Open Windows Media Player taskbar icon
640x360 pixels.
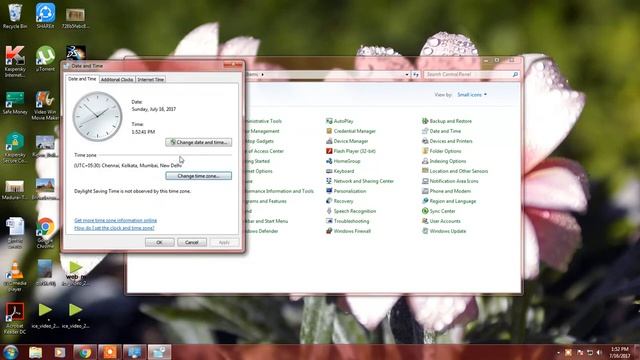coord(60,352)
